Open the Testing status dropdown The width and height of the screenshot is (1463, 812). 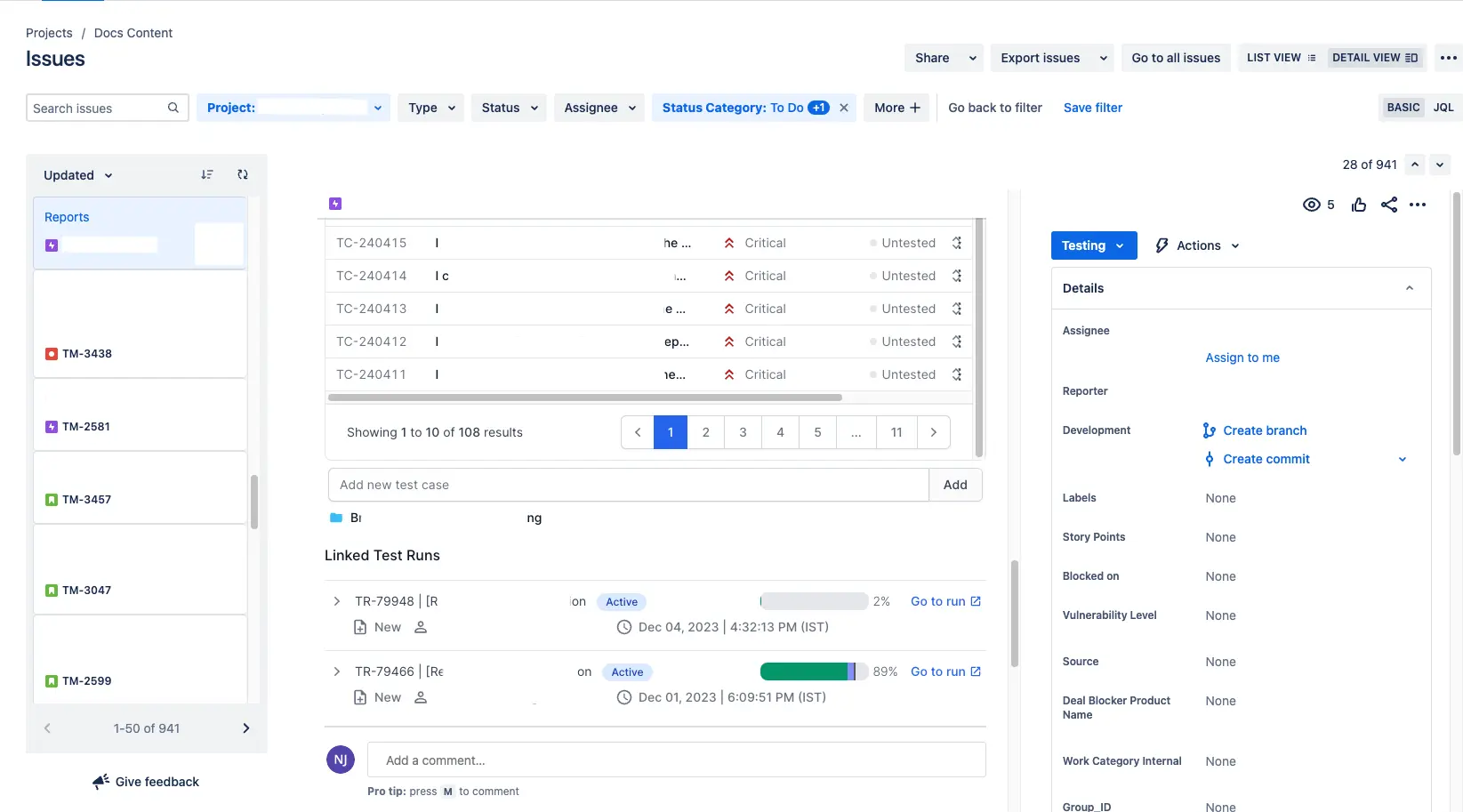point(1093,245)
